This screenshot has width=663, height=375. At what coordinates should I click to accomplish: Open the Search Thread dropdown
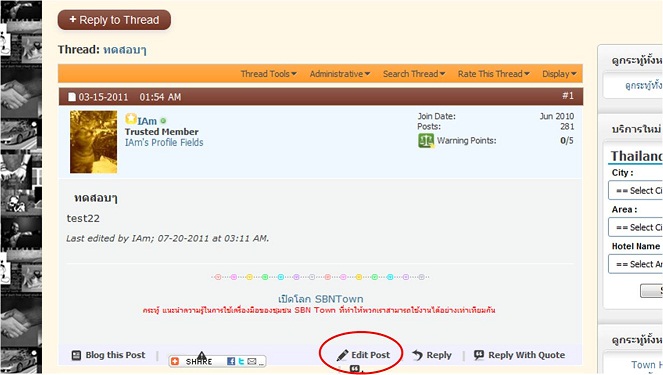414,74
